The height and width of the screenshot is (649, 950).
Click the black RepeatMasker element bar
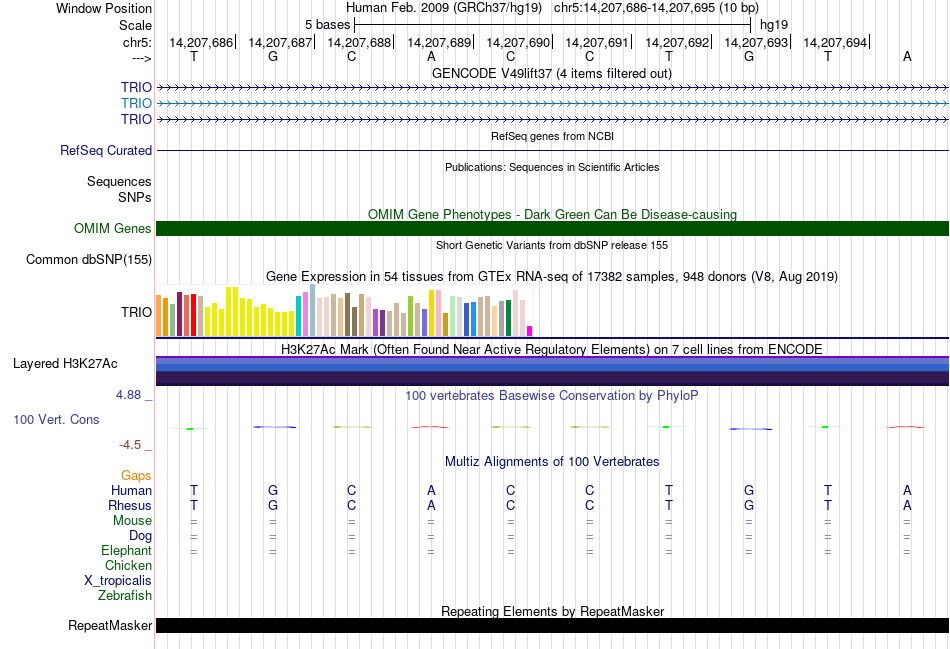pyautogui.click(x=552, y=625)
